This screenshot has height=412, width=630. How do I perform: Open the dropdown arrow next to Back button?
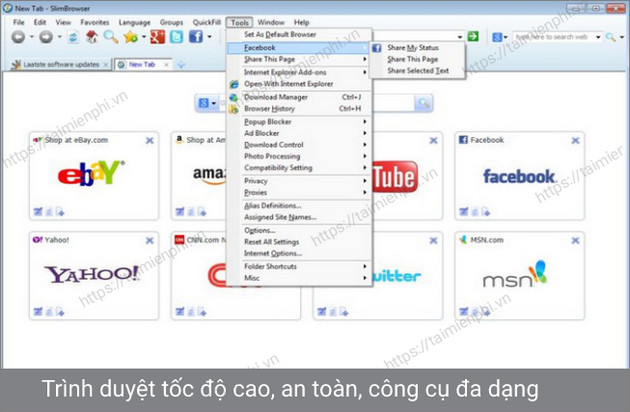(x=33, y=37)
